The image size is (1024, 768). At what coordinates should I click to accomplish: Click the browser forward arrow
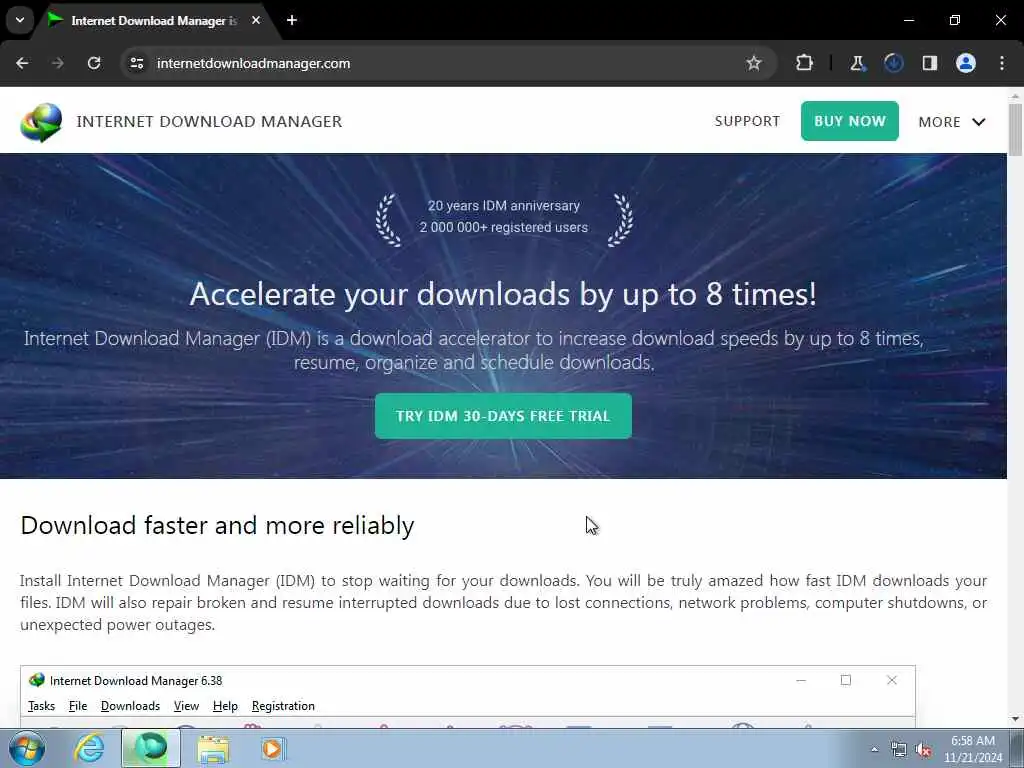click(58, 63)
